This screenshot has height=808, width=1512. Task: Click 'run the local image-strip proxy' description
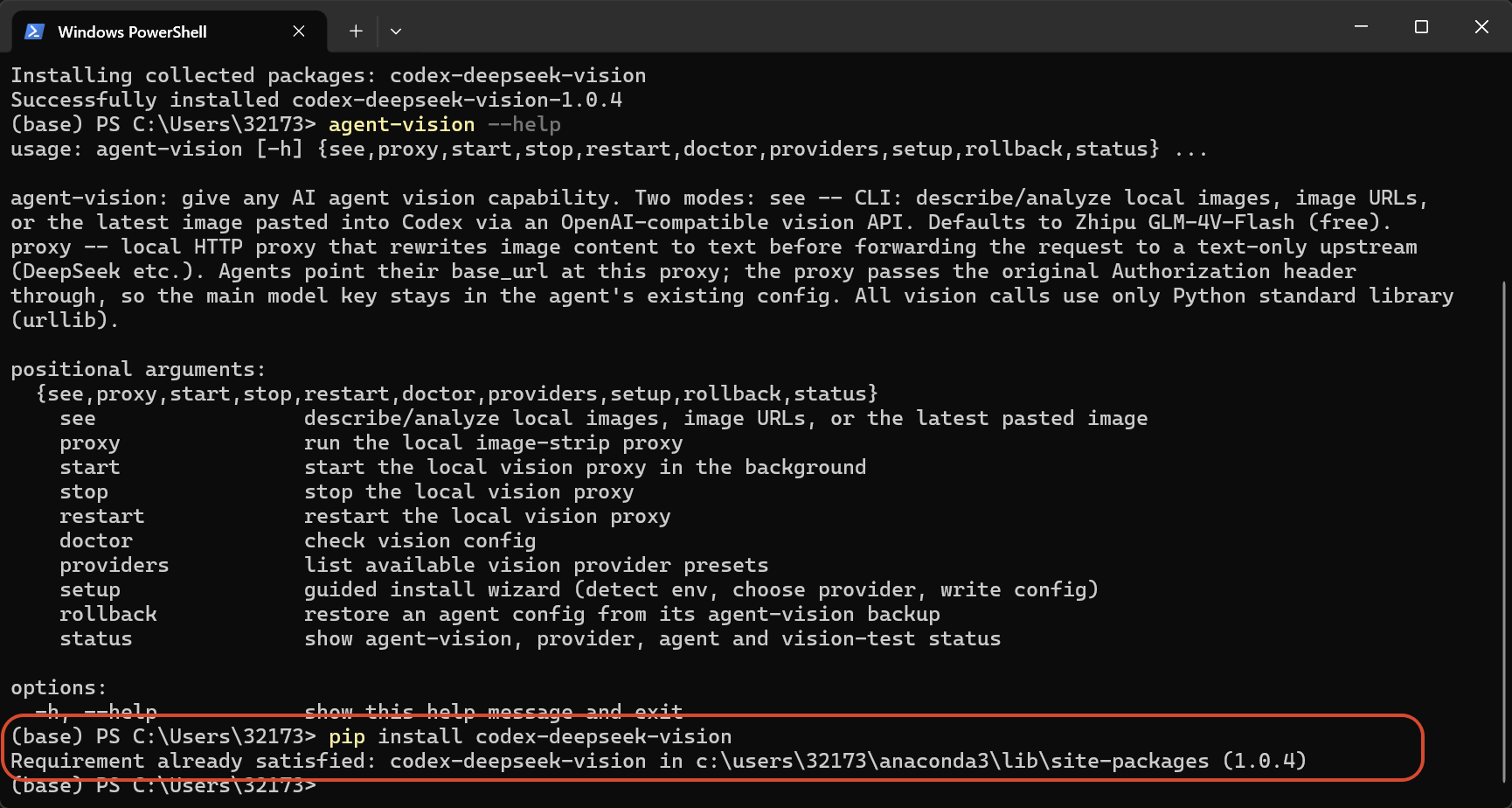pyautogui.click(x=494, y=442)
